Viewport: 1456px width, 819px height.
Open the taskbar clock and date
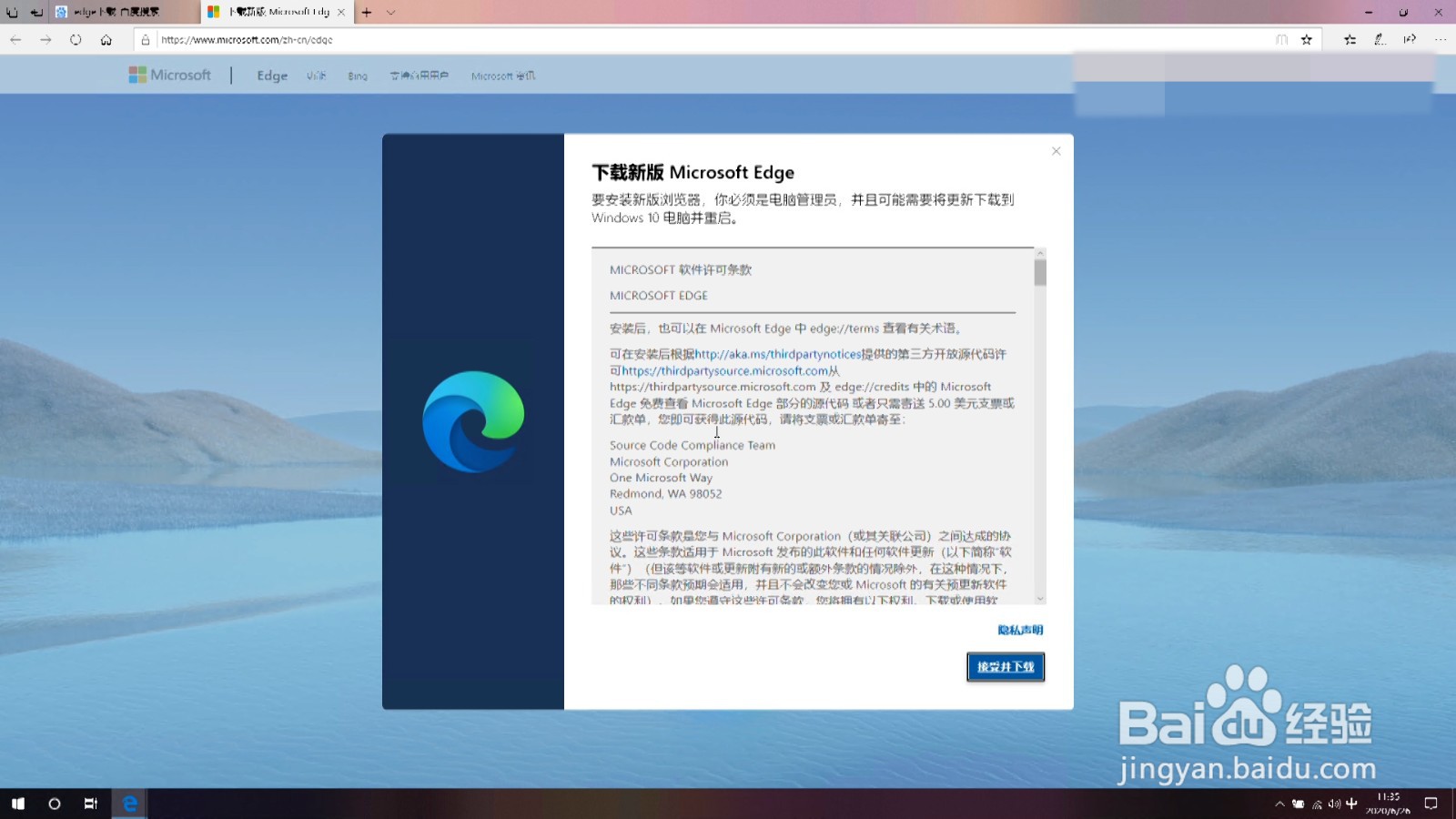pyautogui.click(x=1388, y=804)
